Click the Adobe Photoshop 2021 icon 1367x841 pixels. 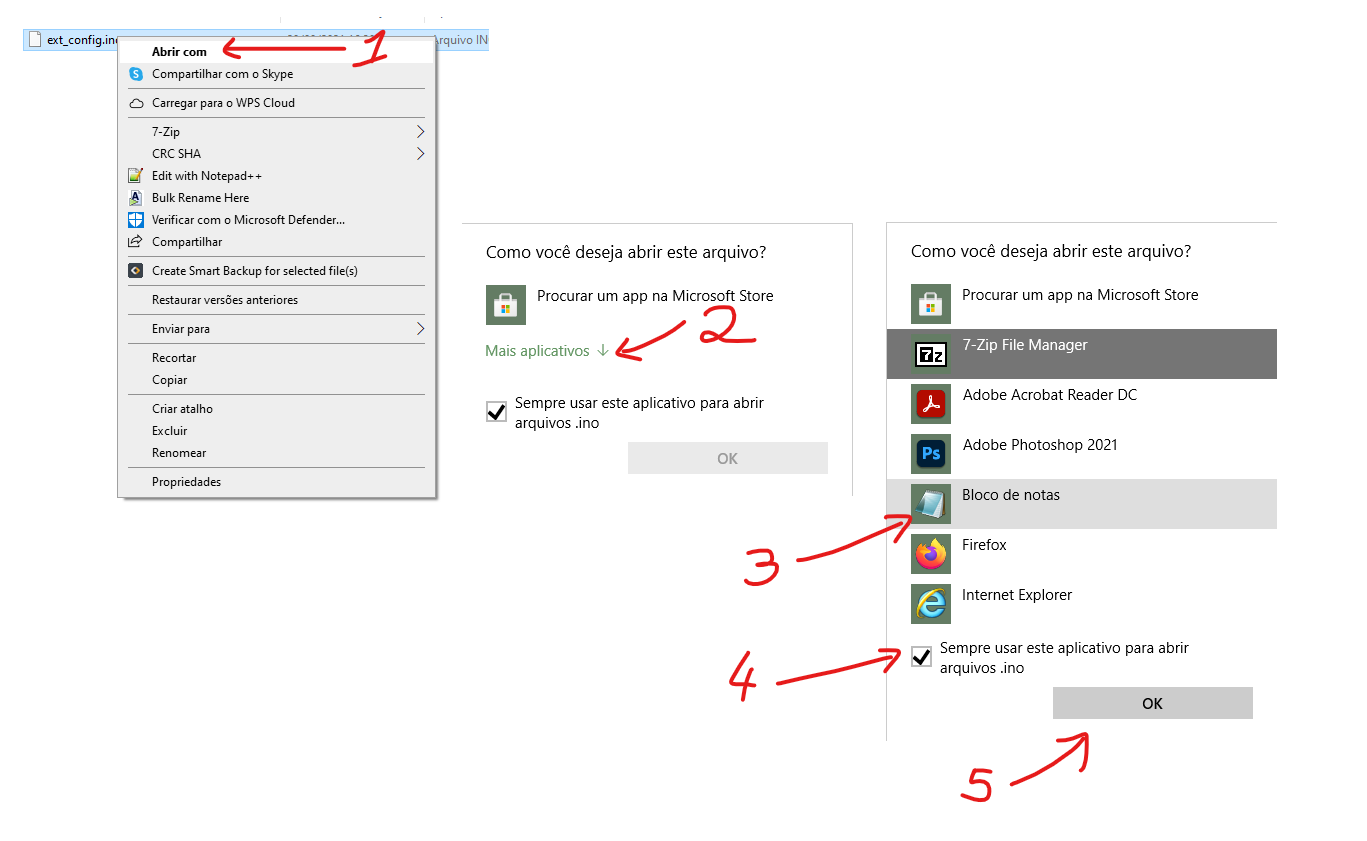pyautogui.click(x=931, y=454)
